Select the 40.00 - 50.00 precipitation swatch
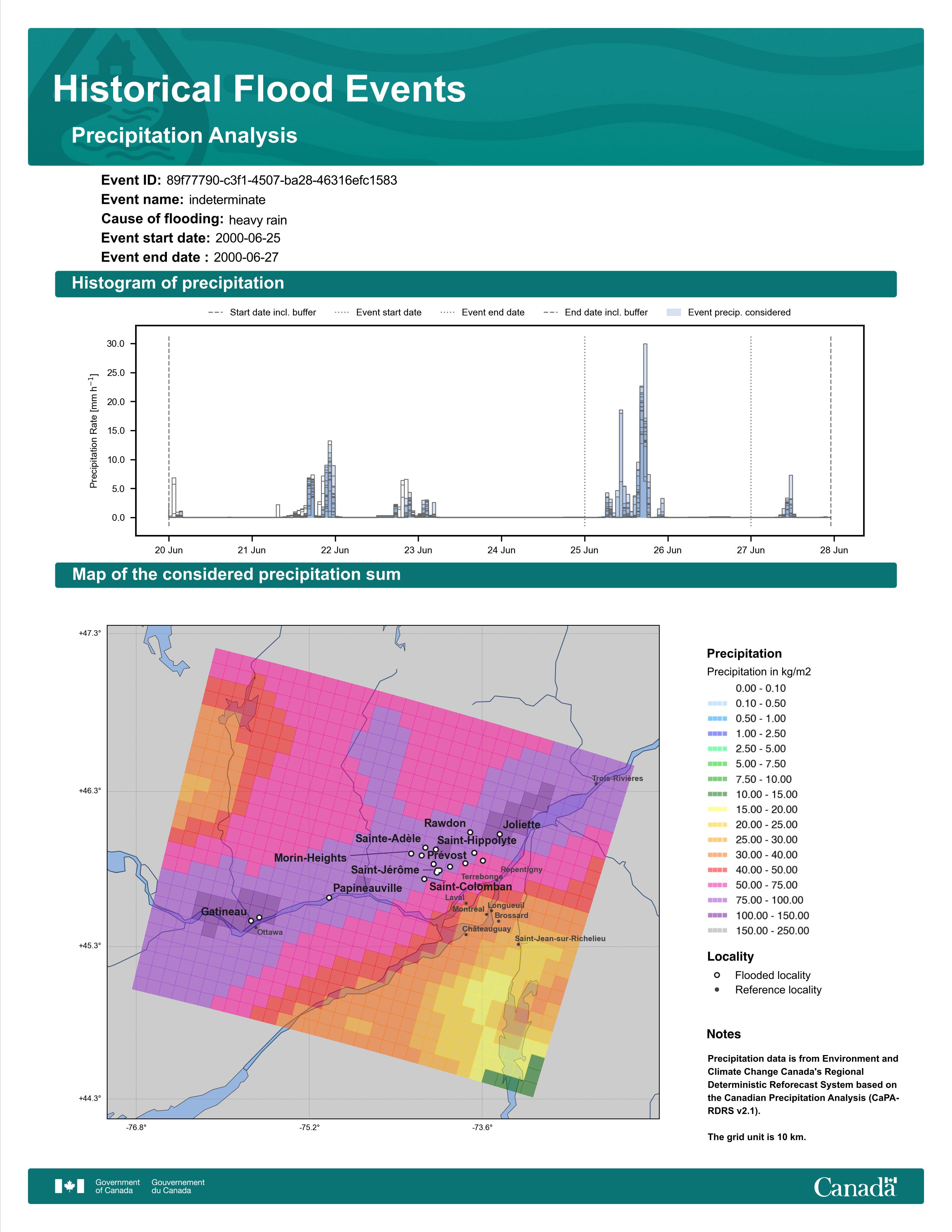952x1232 pixels. click(718, 870)
